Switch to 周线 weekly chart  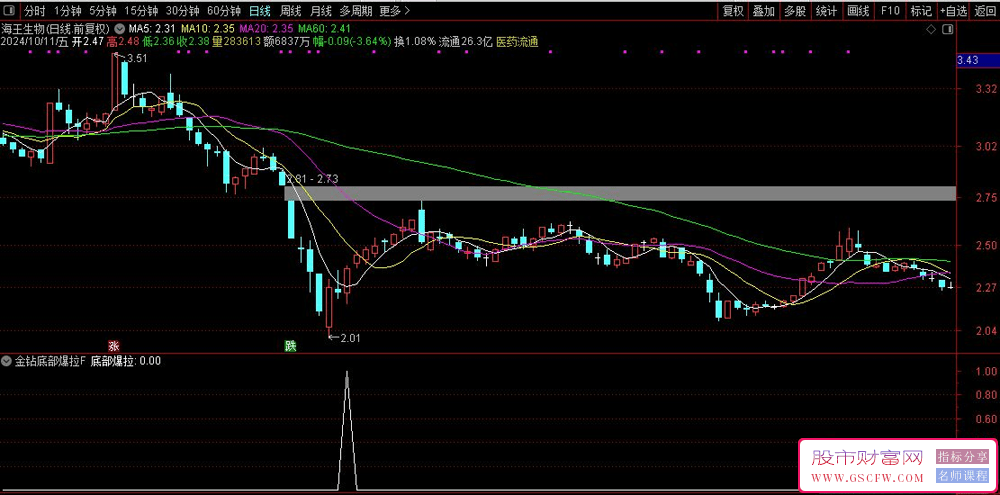click(x=290, y=11)
